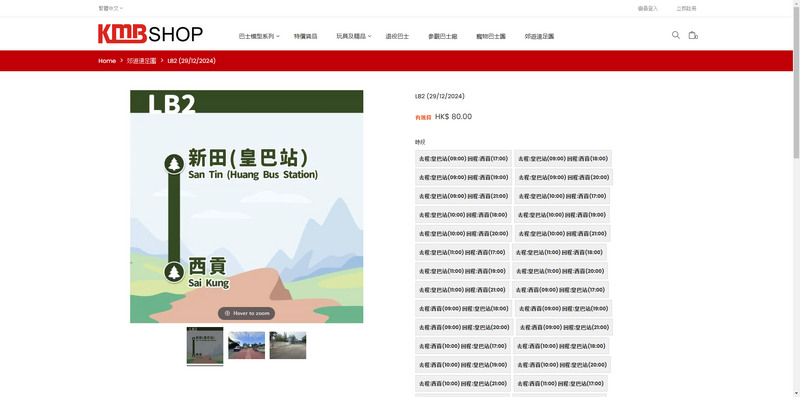This screenshot has height=397, width=800.
Task: Click the main LB2 product image
Action: click(x=246, y=207)
